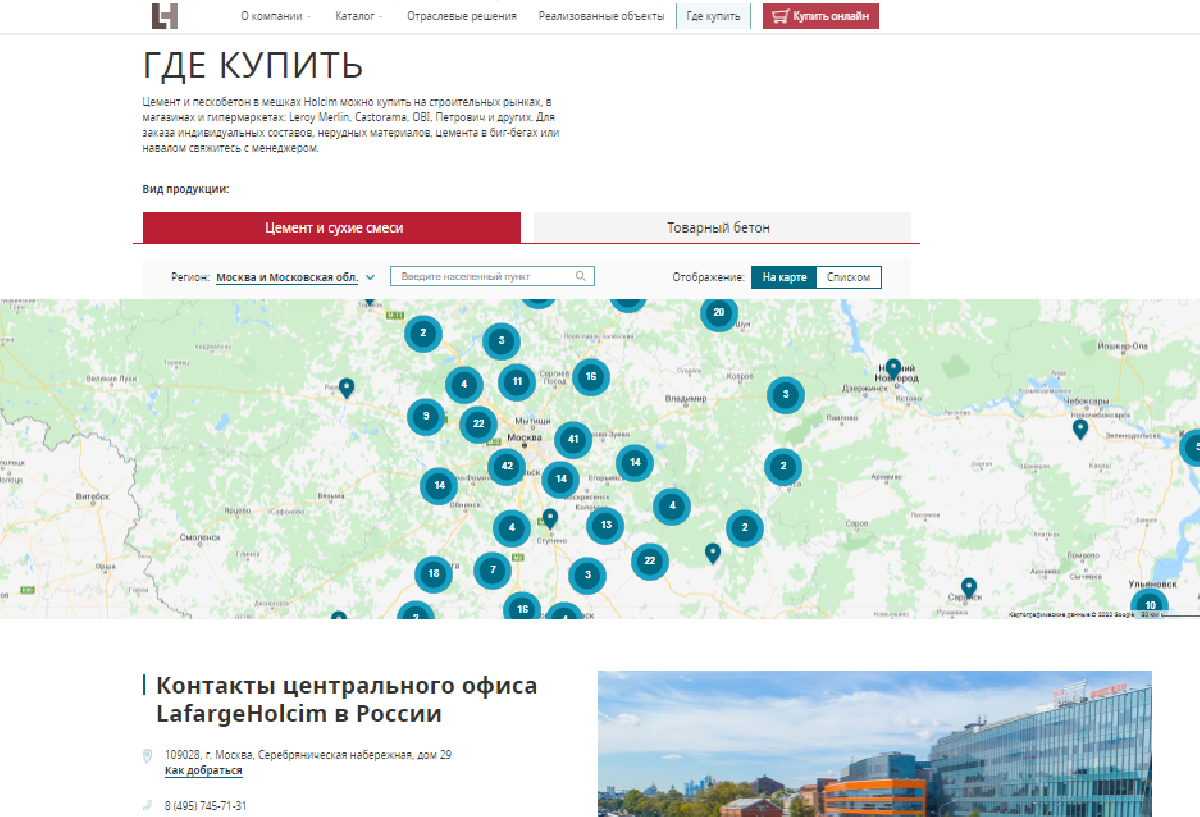This screenshot has width=1200, height=817.
Task: Switch display to На карте
Action: click(784, 277)
